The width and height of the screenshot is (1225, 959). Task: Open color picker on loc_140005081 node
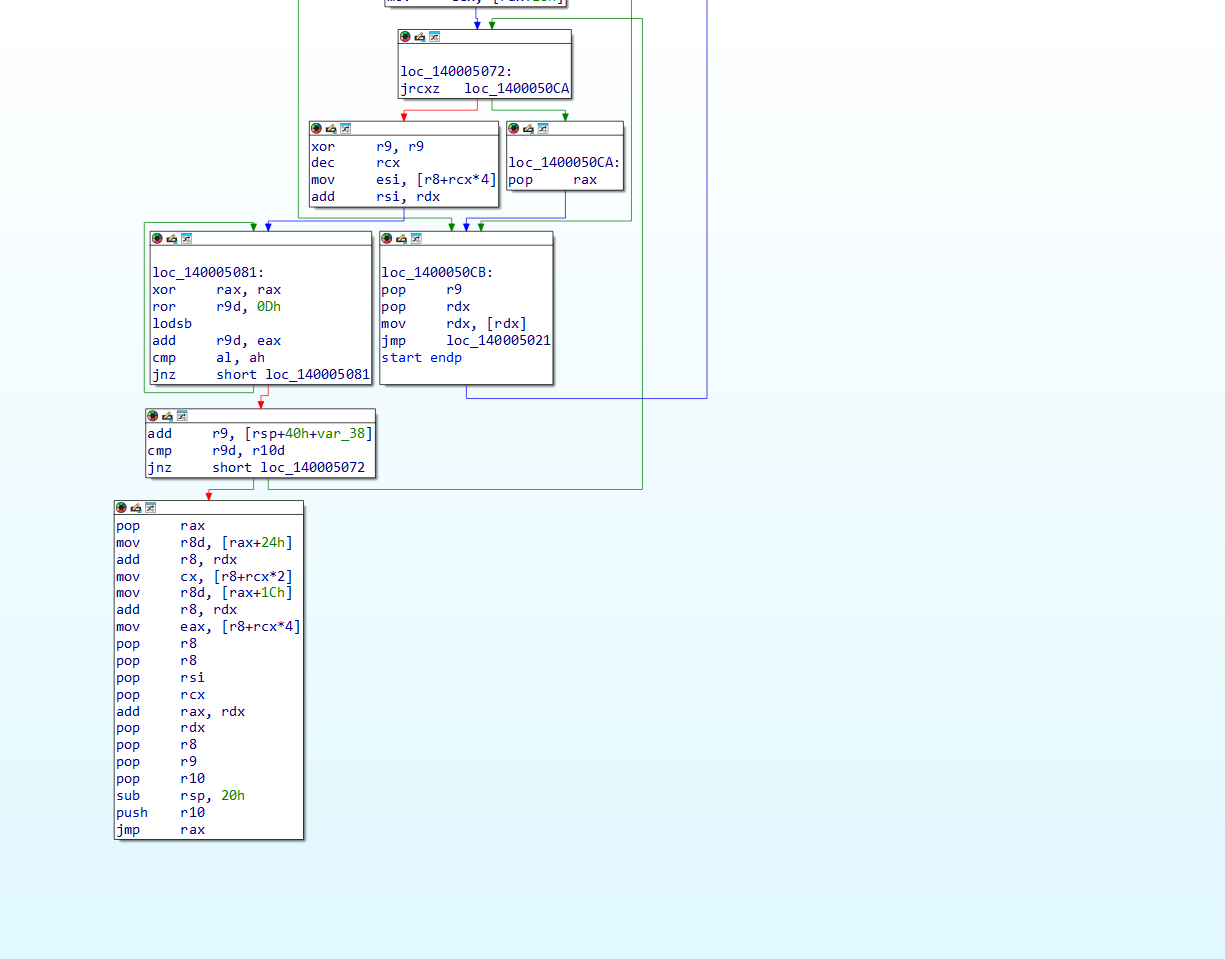point(157,238)
